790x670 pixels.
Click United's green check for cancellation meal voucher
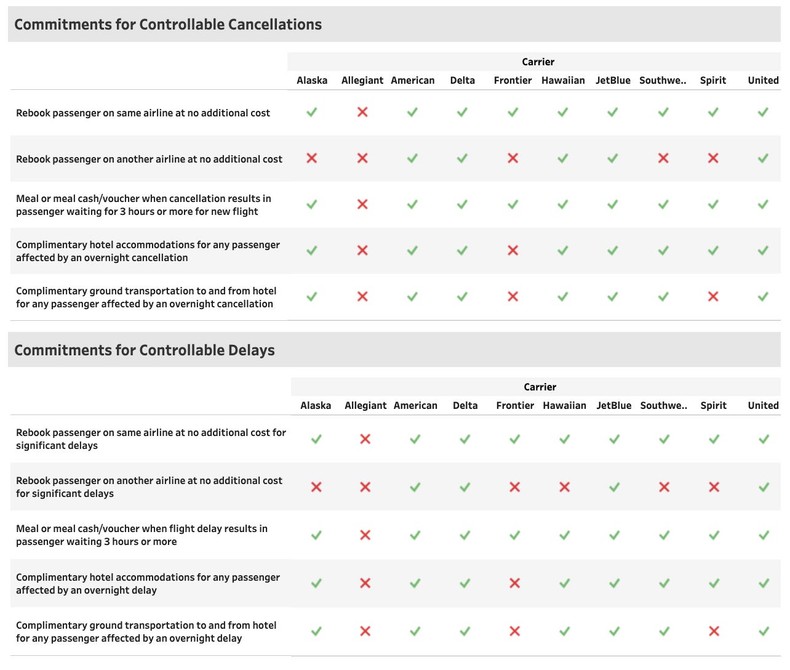pyautogui.click(x=763, y=205)
